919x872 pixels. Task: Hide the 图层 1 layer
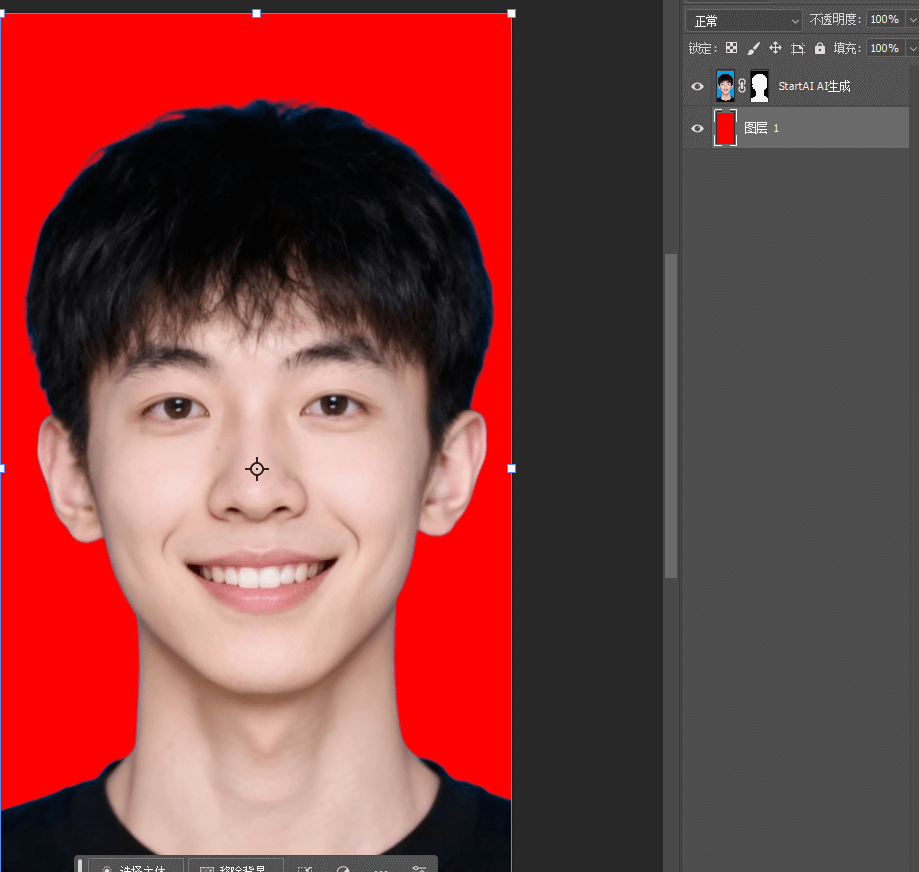pyautogui.click(x=697, y=128)
